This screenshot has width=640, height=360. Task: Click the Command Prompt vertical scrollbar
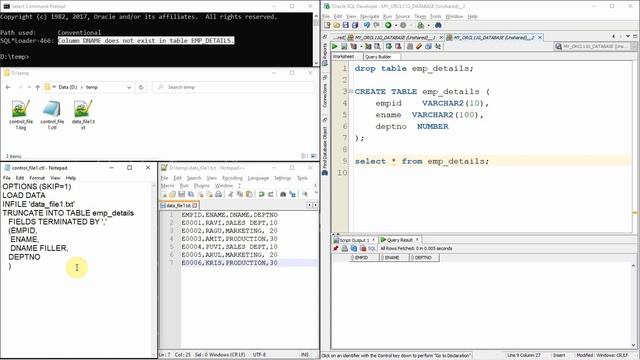click(x=316, y=39)
